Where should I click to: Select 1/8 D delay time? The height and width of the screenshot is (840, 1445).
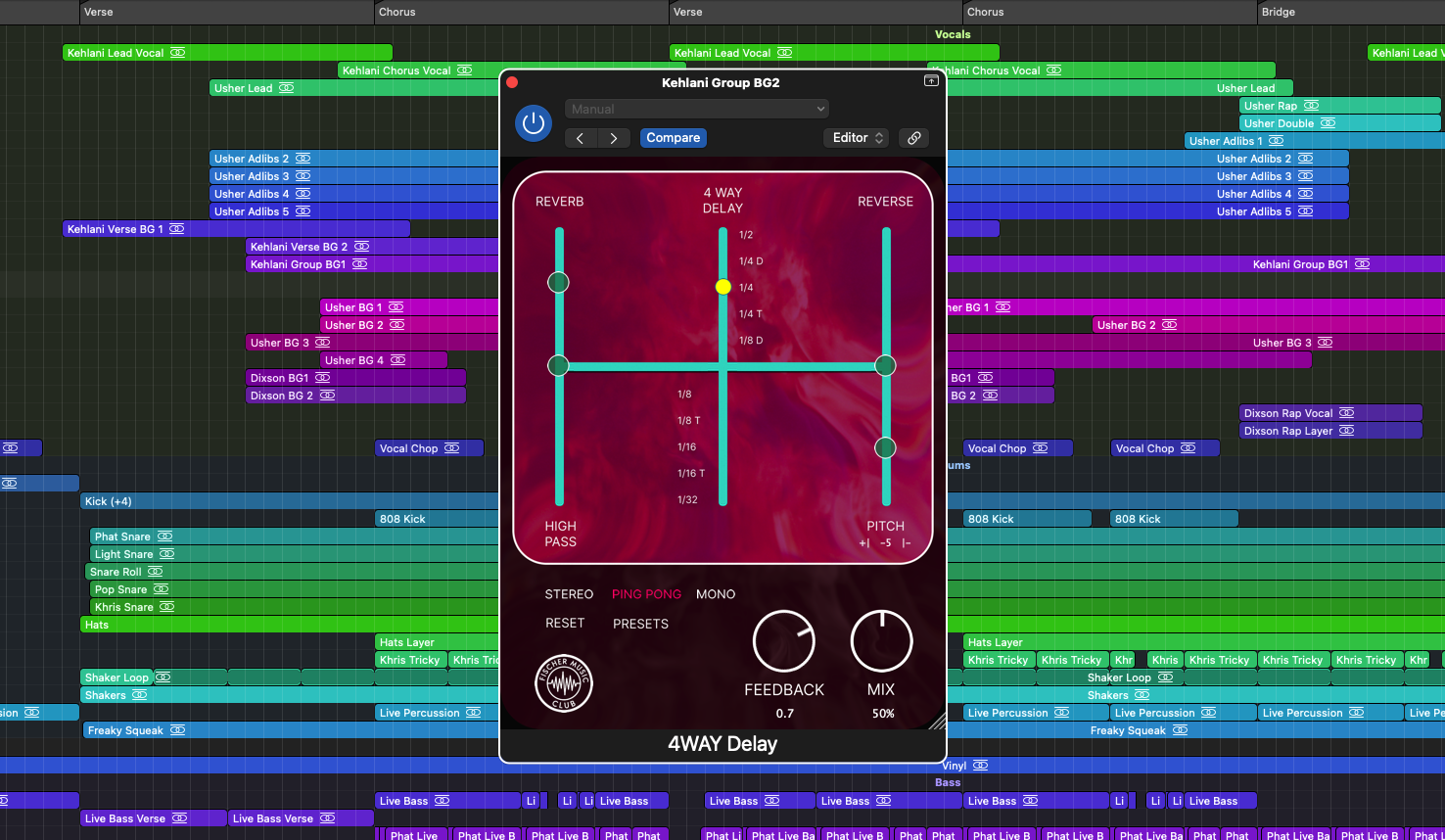point(751,341)
